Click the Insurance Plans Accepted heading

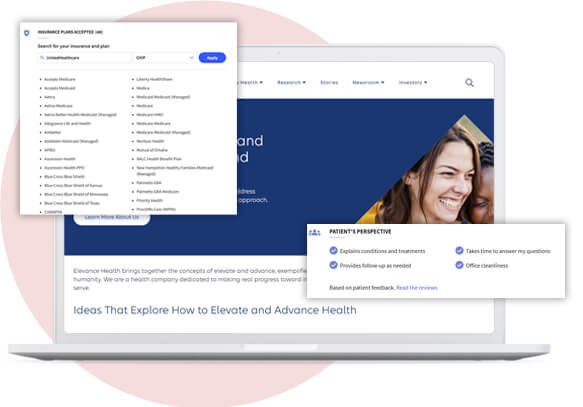click(x=70, y=32)
